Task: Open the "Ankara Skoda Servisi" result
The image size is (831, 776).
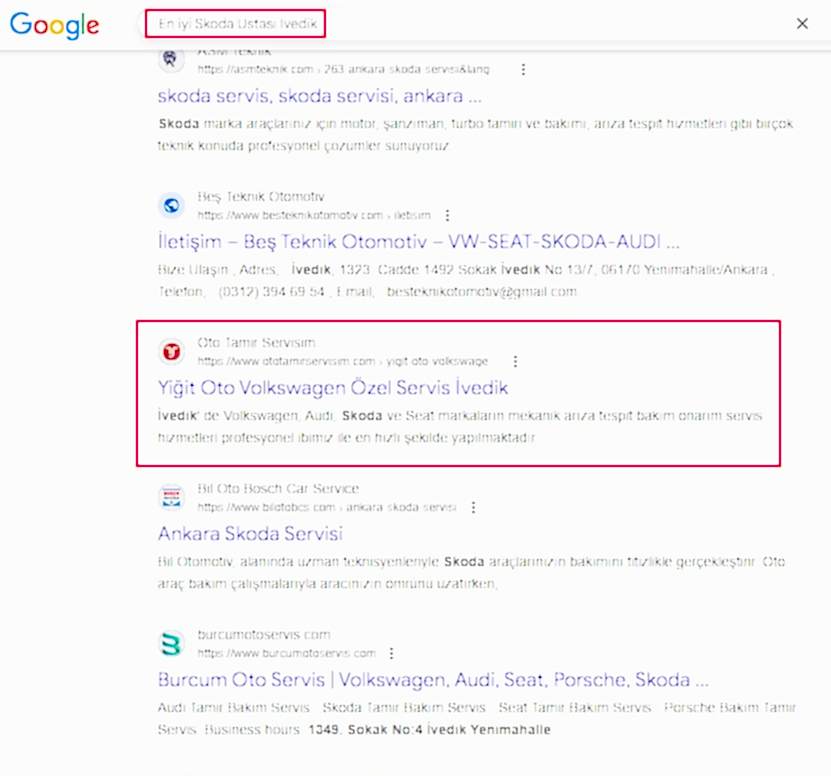Action: coord(250,534)
